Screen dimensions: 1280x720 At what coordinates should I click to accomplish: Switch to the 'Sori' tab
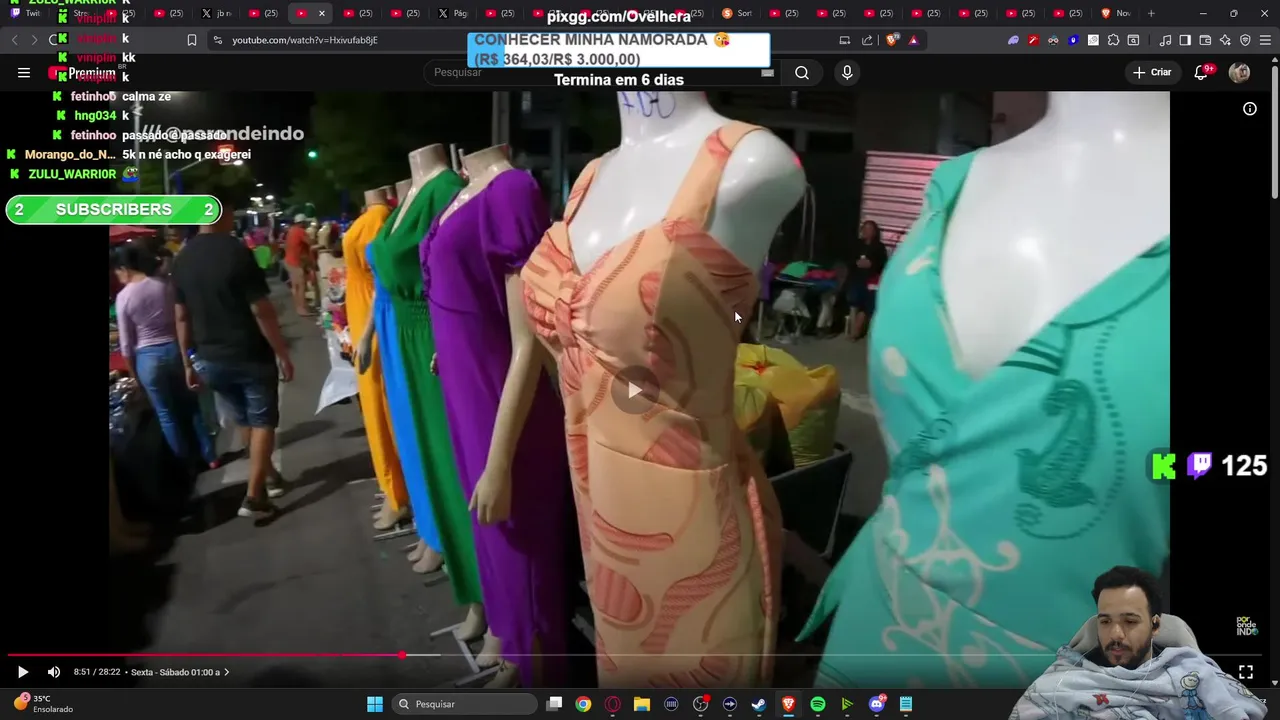(x=737, y=13)
